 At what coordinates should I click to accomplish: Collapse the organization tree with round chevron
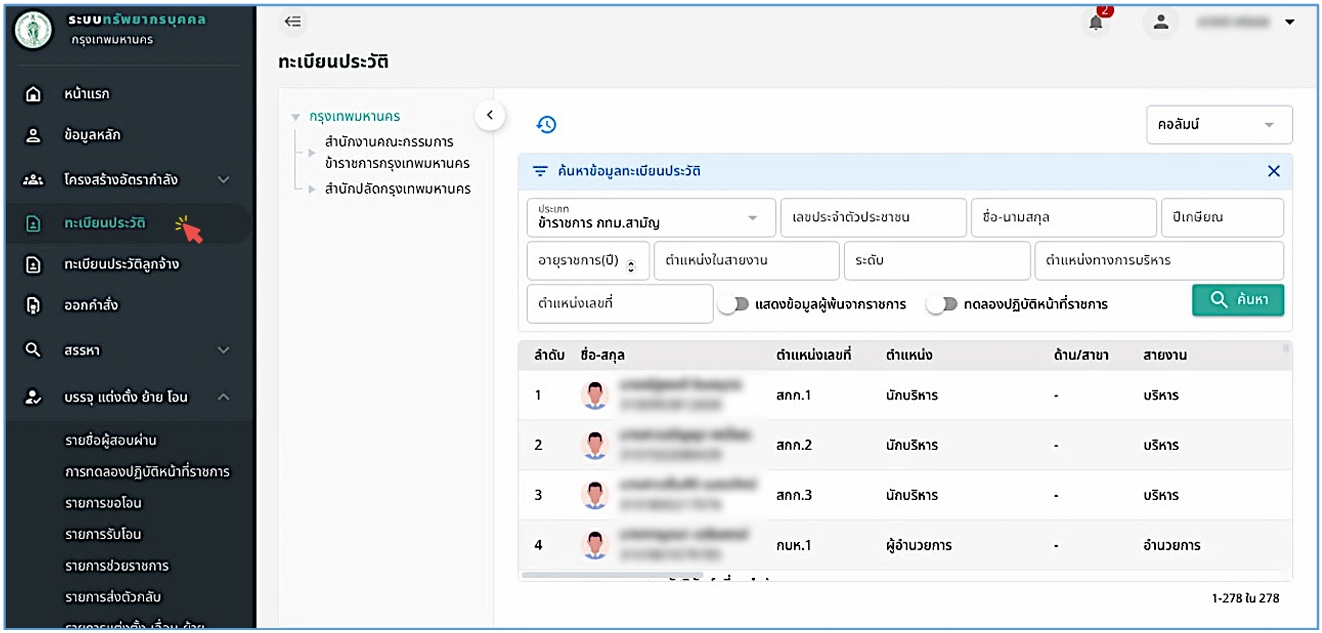pyautogui.click(x=489, y=115)
